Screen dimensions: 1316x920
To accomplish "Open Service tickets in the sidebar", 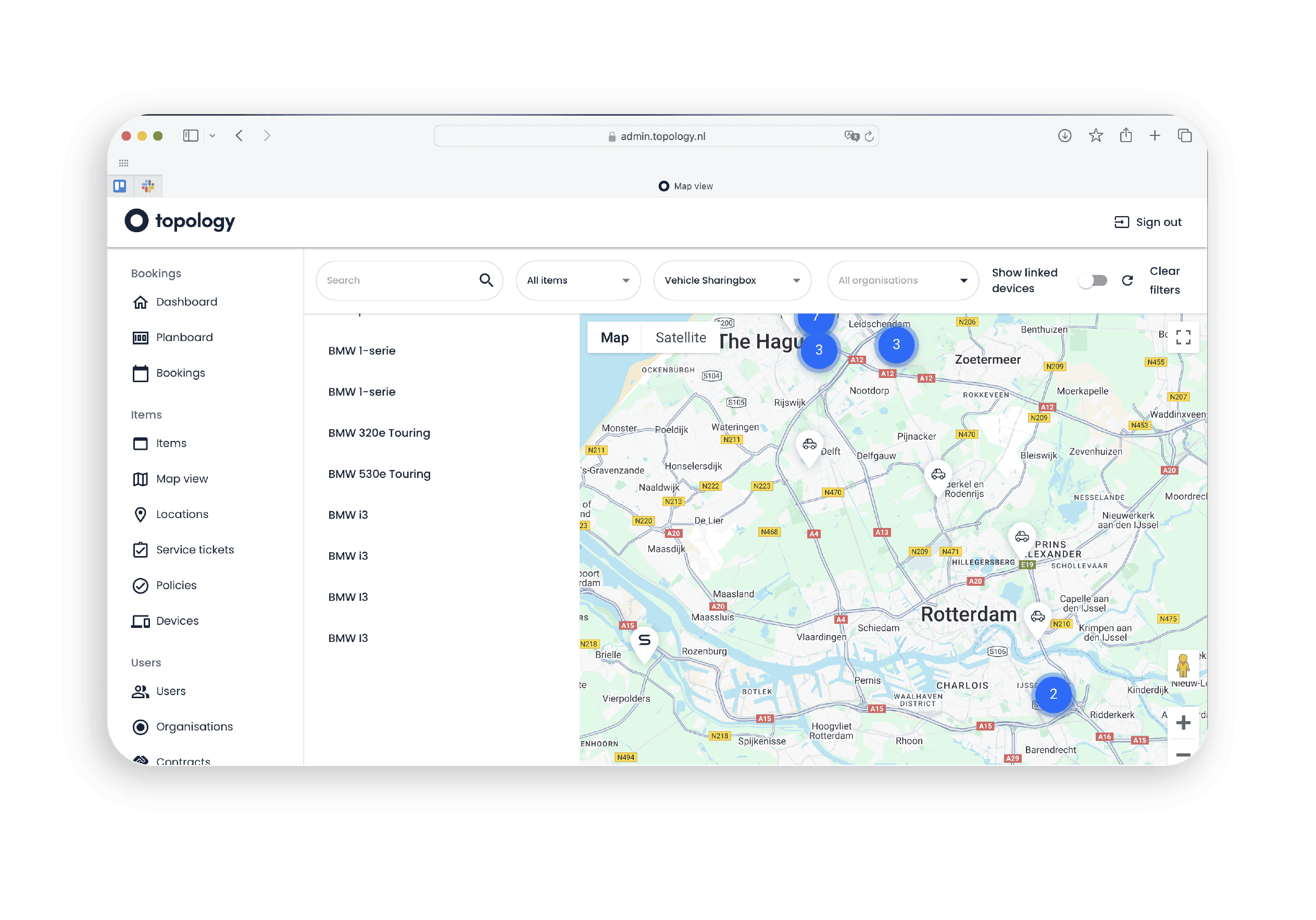I will [x=194, y=550].
